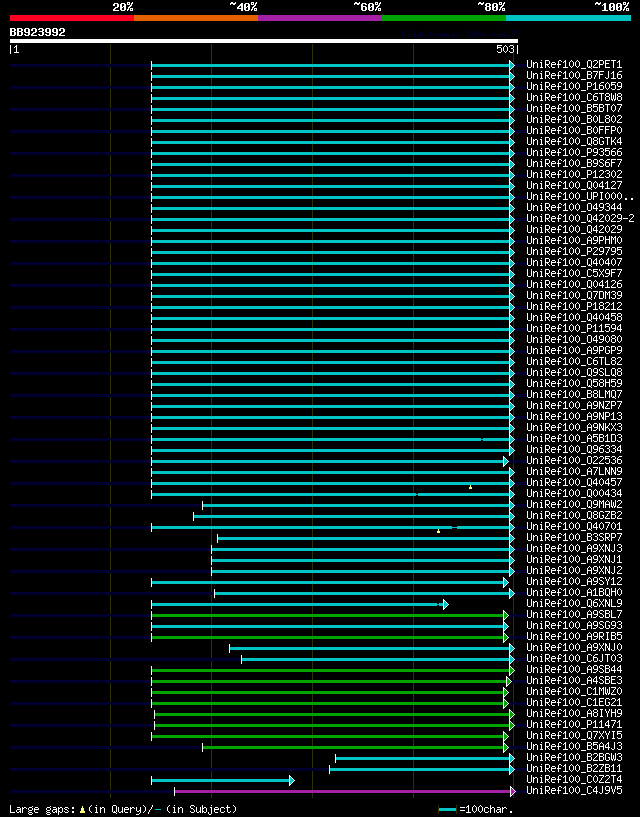Image resolution: width=640 pixels, height=817 pixels.
Task: Click label UniRef100_Q42029-2
Action: tap(580, 218)
